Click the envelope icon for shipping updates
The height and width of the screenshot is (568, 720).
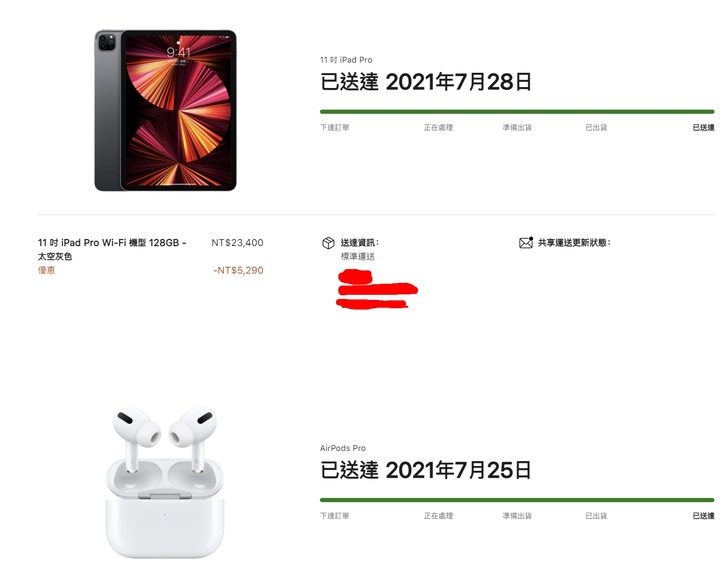coord(526,242)
